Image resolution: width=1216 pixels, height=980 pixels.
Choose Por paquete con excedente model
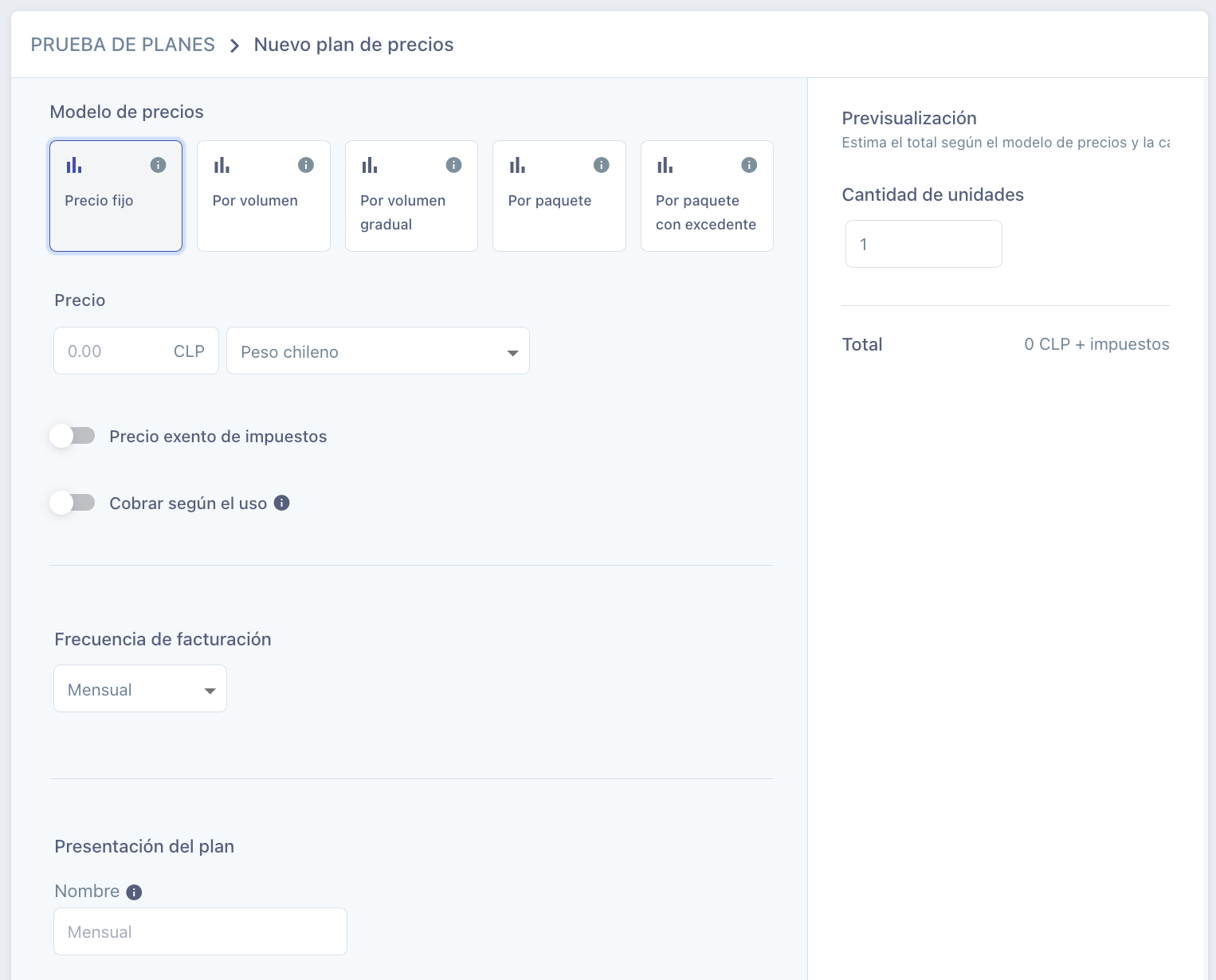[x=707, y=196]
